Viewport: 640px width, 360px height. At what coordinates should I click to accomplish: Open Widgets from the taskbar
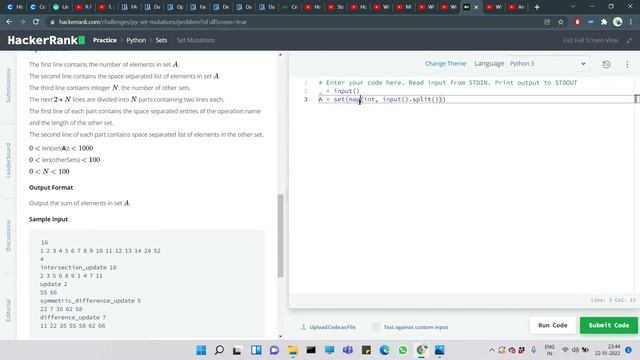click(x=256, y=350)
